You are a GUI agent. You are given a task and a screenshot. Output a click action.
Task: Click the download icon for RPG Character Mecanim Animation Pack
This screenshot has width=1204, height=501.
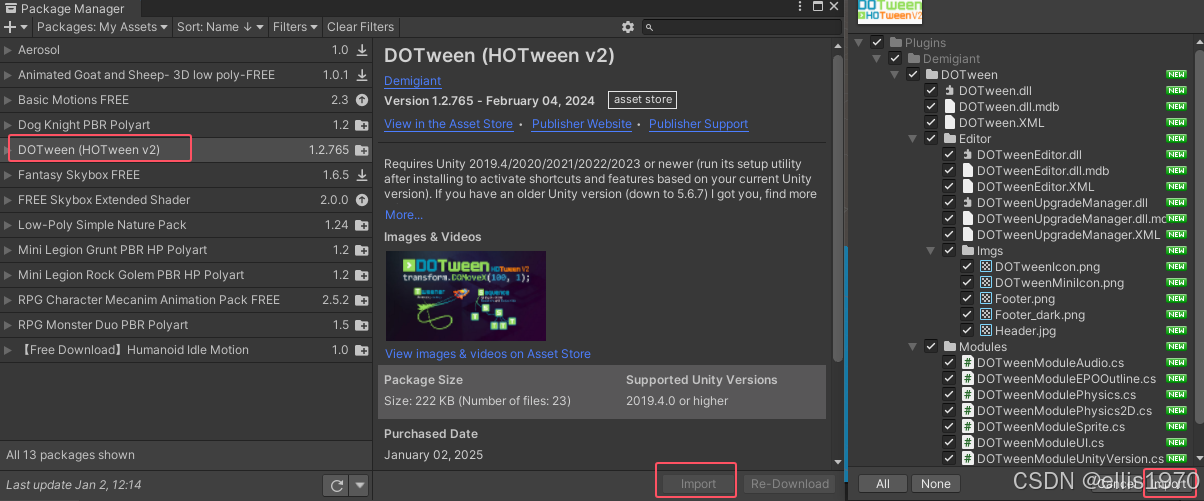362,300
